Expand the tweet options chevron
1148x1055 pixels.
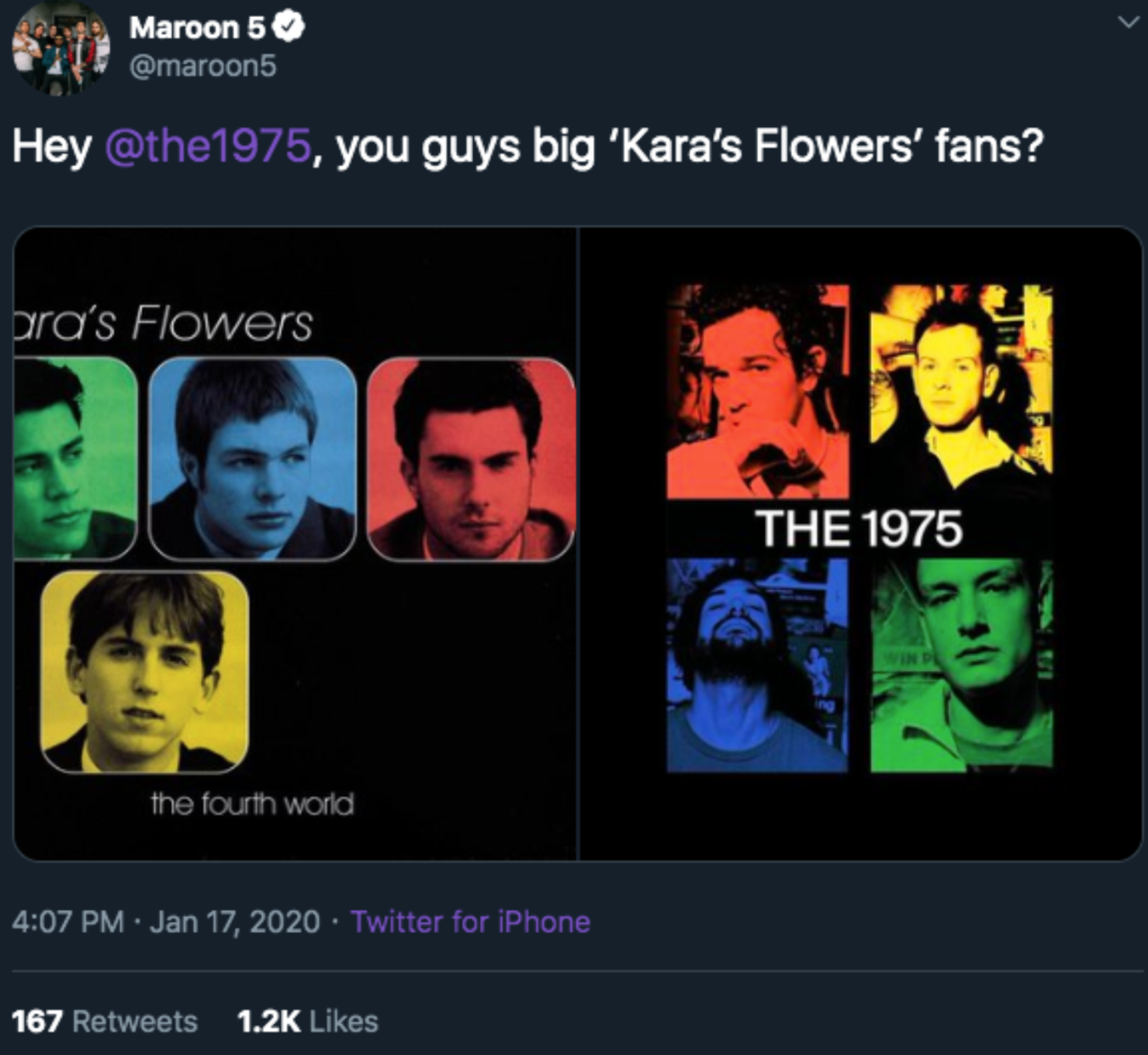[x=1128, y=23]
